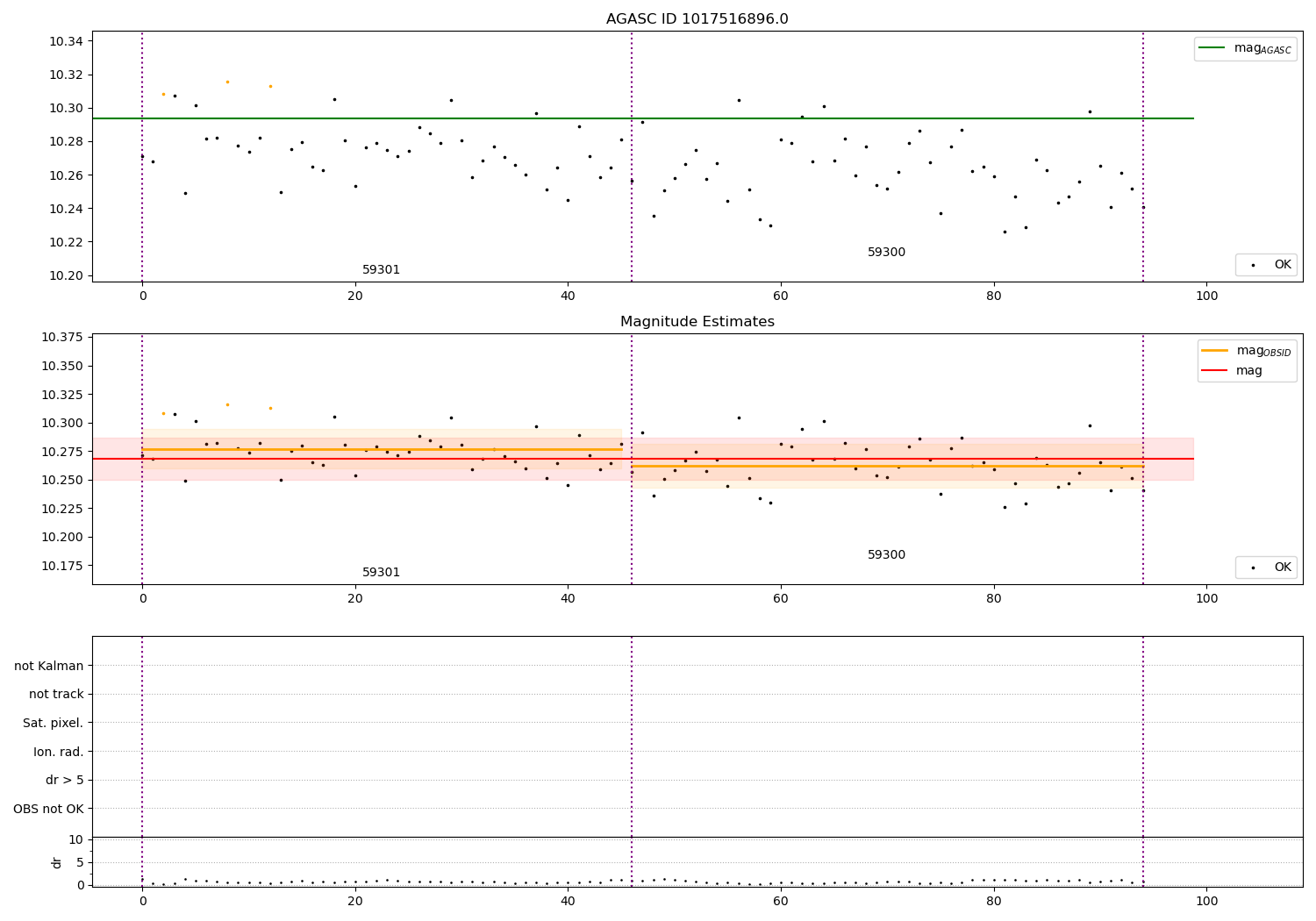Click the x-axis tick label 20 in the top plot
The width and height of the screenshot is (1316, 921).
(355, 296)
